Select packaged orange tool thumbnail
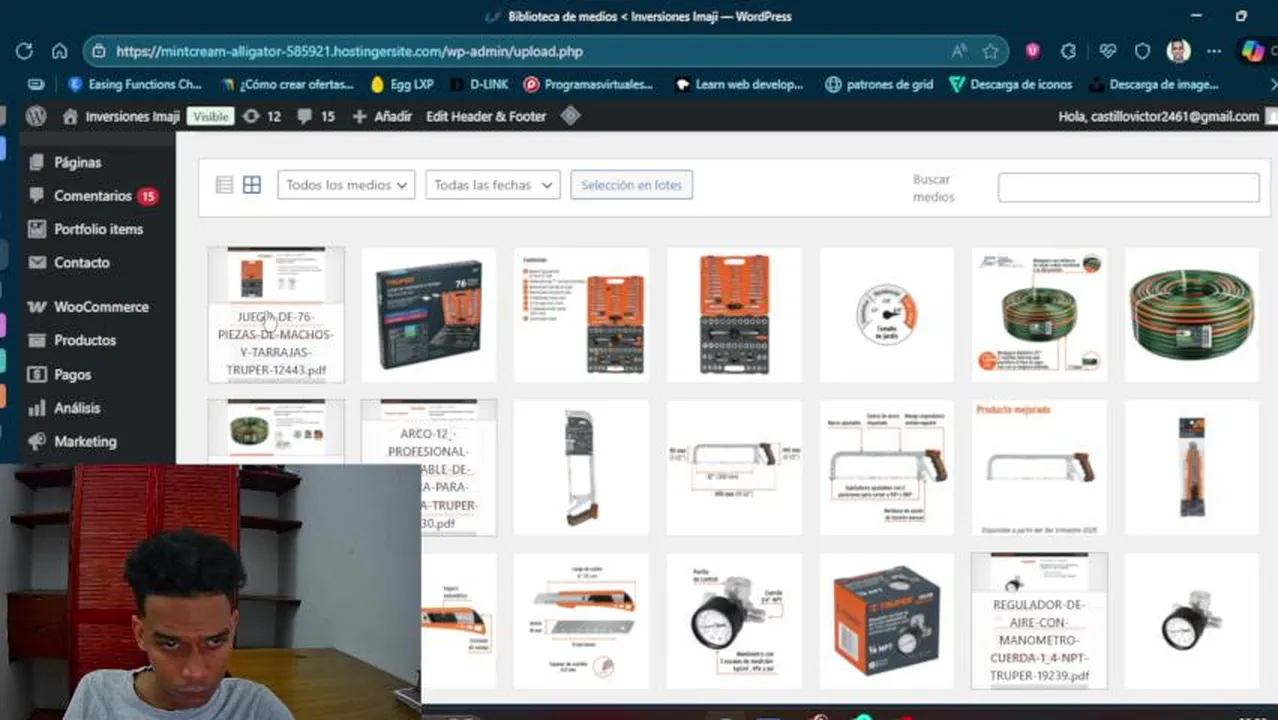Image resolution: width=1278 pixels, height=720 pixels. tap(1193, 468)
